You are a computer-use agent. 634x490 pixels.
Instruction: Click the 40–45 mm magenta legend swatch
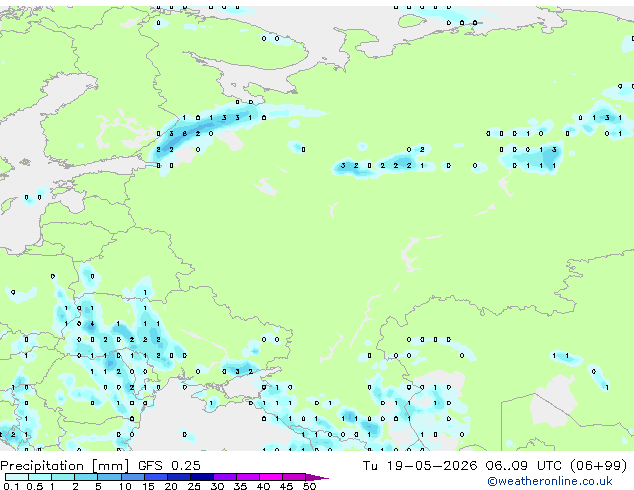click(271, 477)
